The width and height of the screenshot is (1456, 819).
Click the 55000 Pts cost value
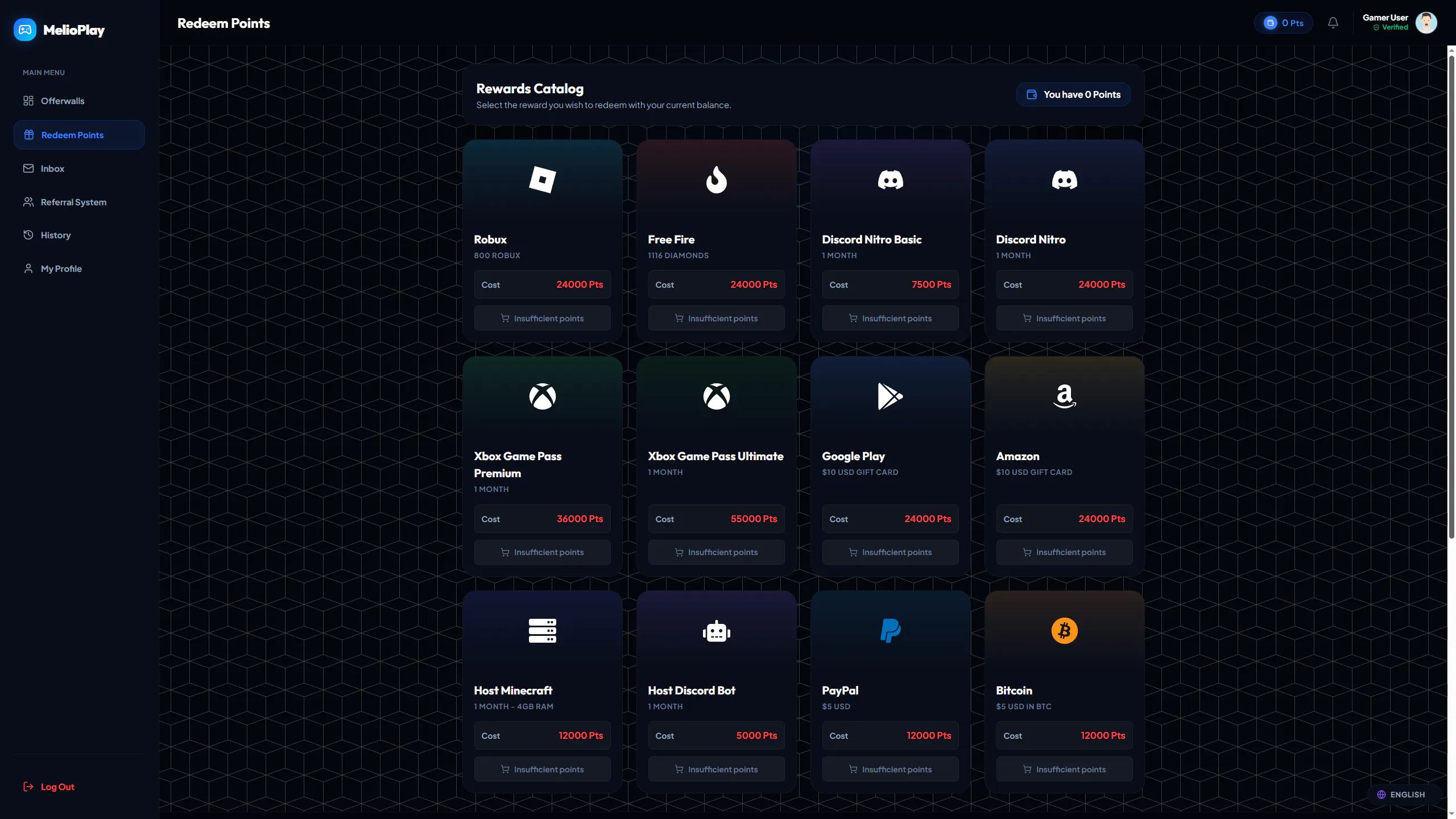[754, 519]
